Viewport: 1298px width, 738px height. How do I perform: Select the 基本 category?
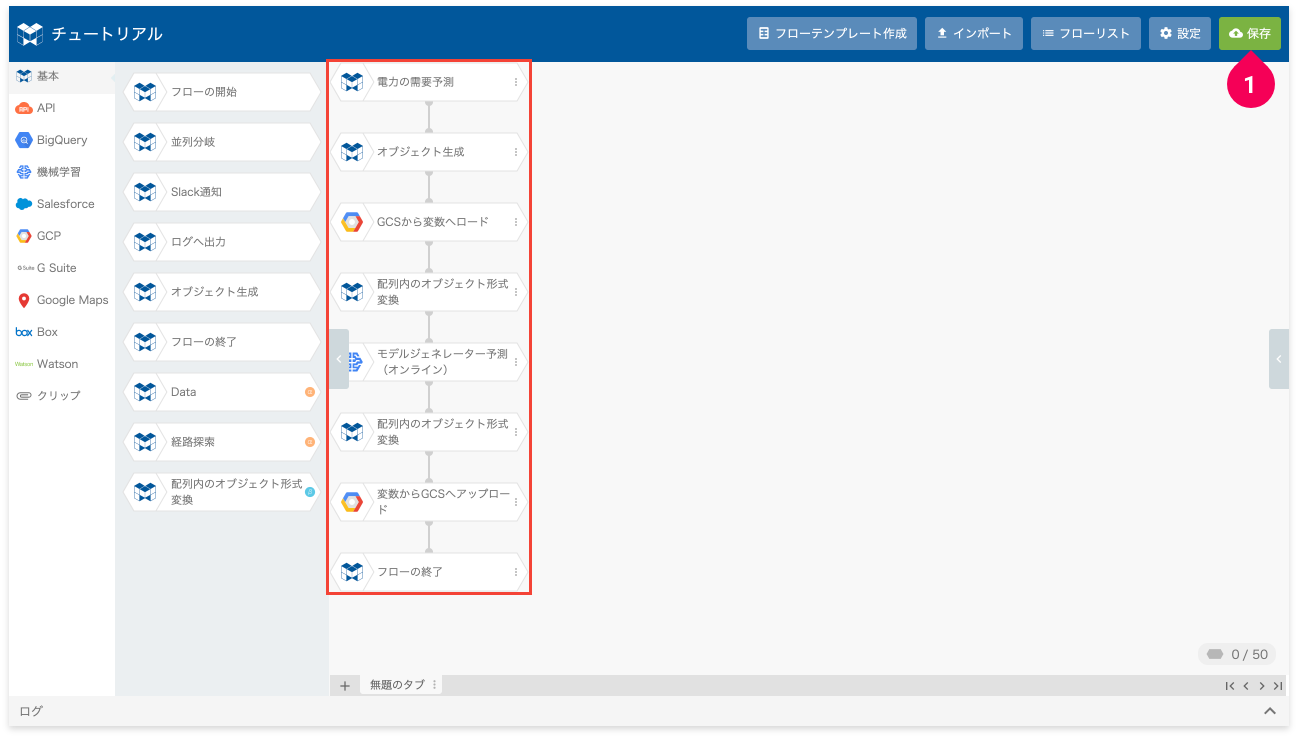point(62,76)
